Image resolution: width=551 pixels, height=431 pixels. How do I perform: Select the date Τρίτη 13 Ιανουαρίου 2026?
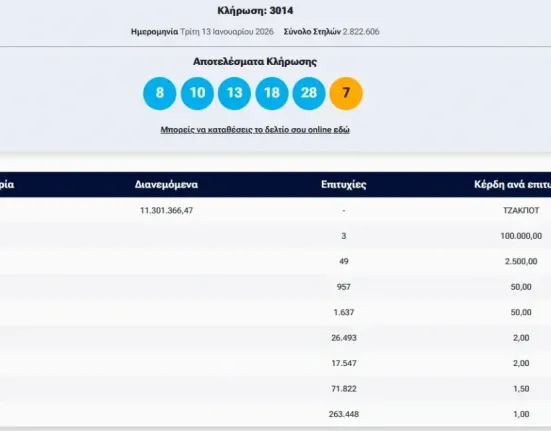coord(227,32)
